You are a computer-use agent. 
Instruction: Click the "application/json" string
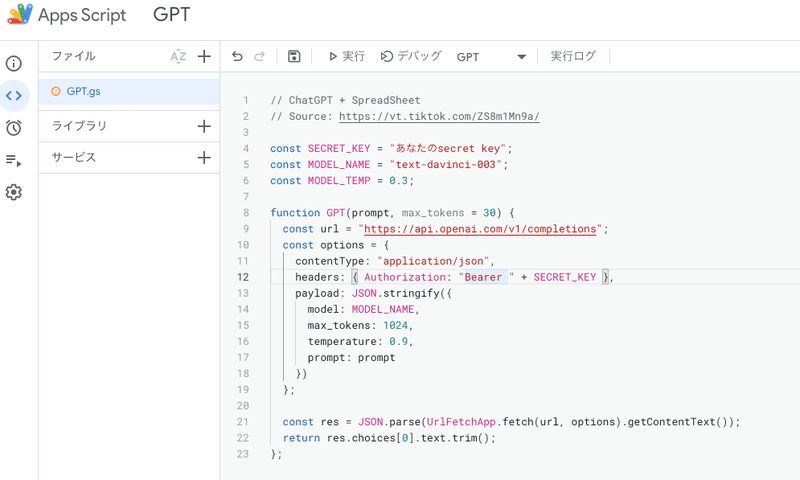coord(433,261)
